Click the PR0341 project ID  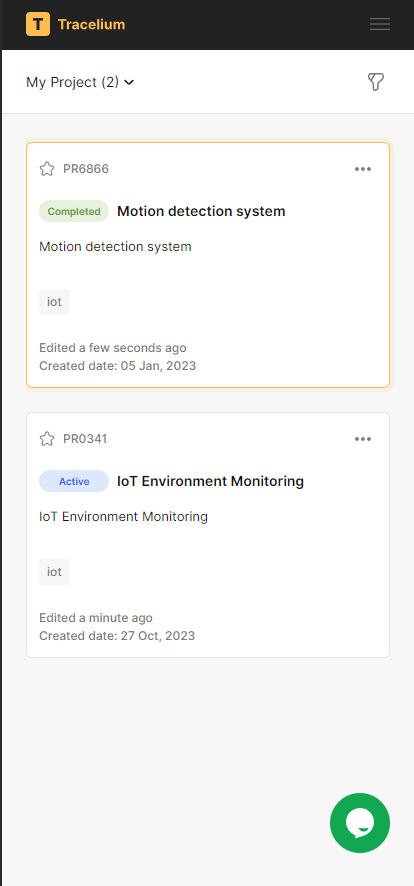(85, 439)
